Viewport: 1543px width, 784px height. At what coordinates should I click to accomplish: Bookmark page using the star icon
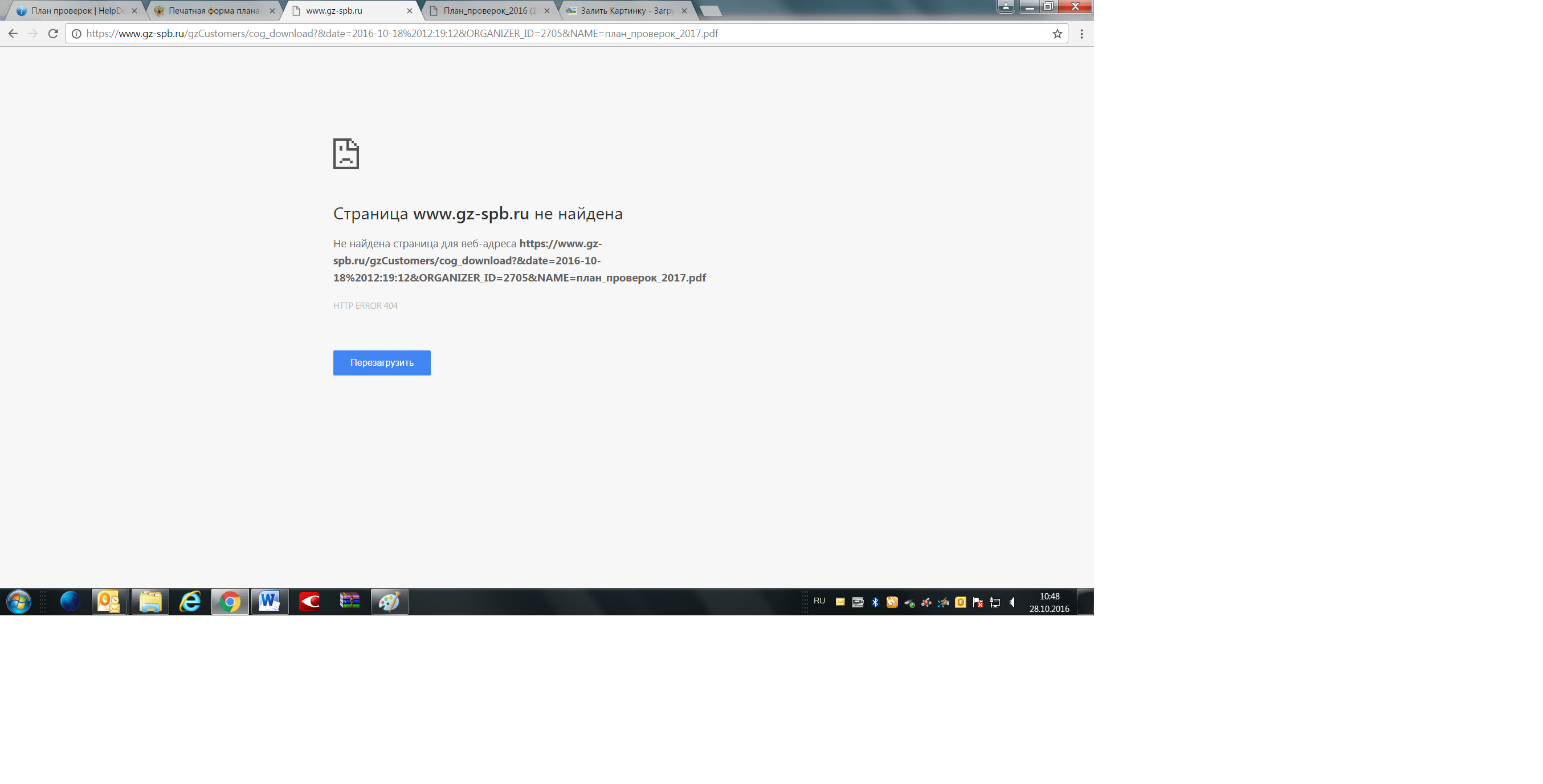click(x=1057, y=34)
